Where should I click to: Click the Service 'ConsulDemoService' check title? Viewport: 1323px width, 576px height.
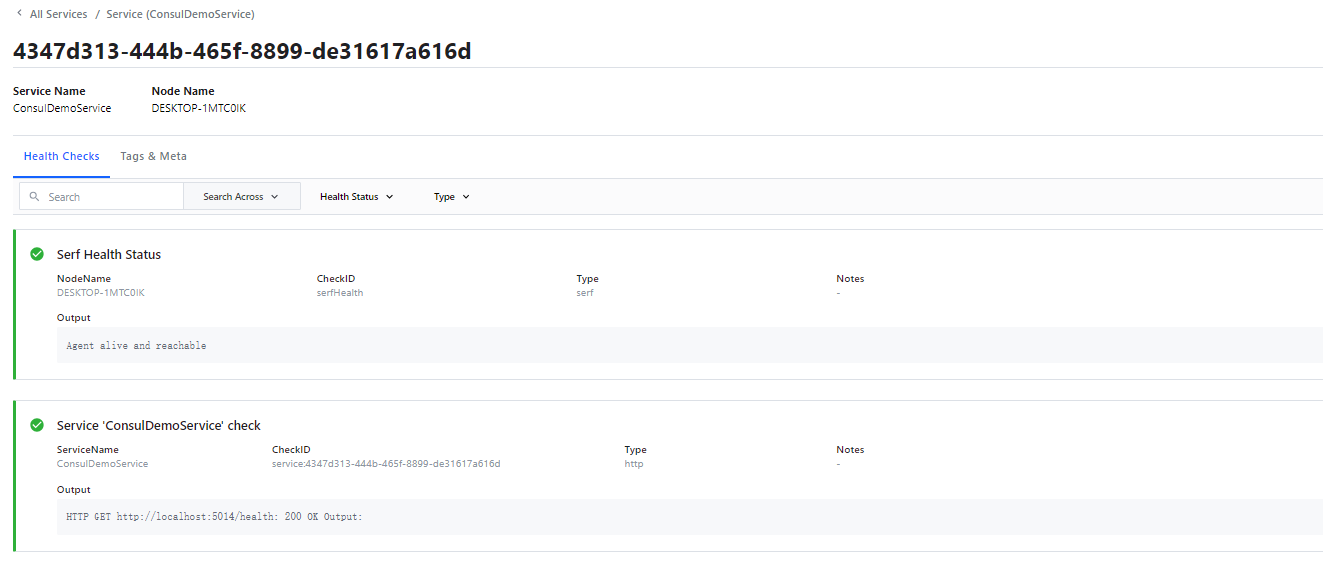click(x=158, y=426)
